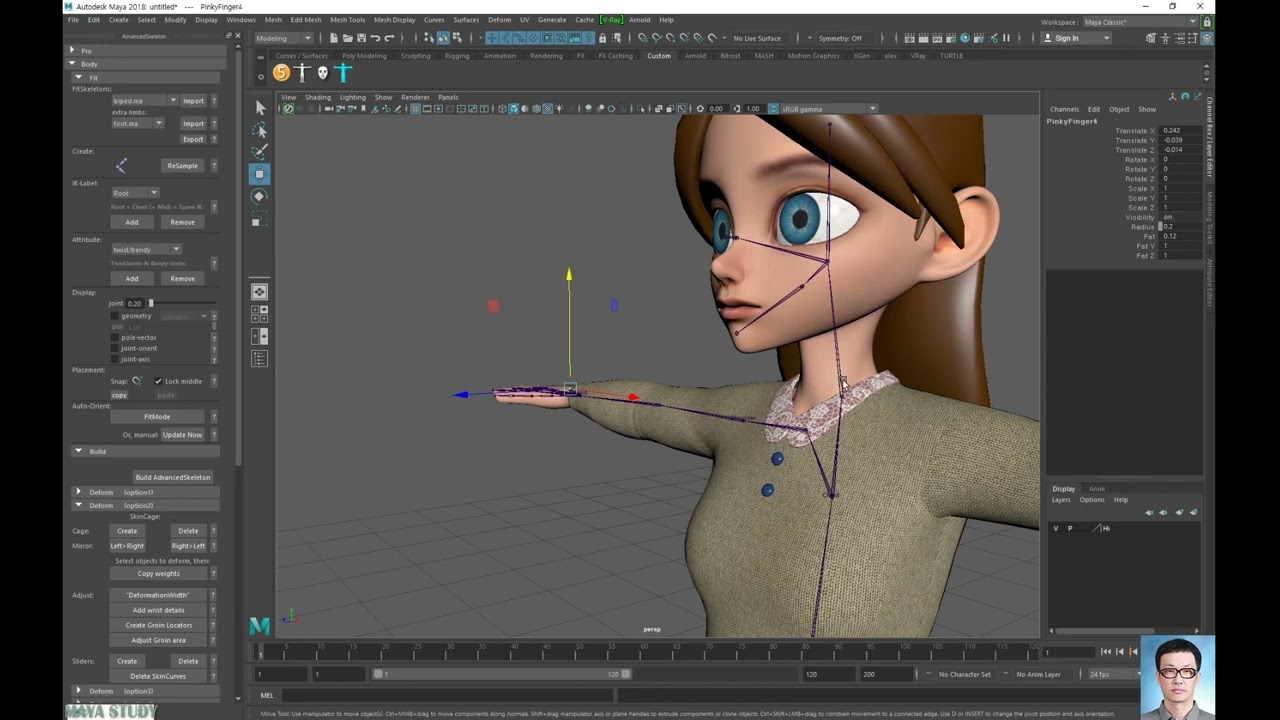Click the time range slider bar

tap(504, 674)
